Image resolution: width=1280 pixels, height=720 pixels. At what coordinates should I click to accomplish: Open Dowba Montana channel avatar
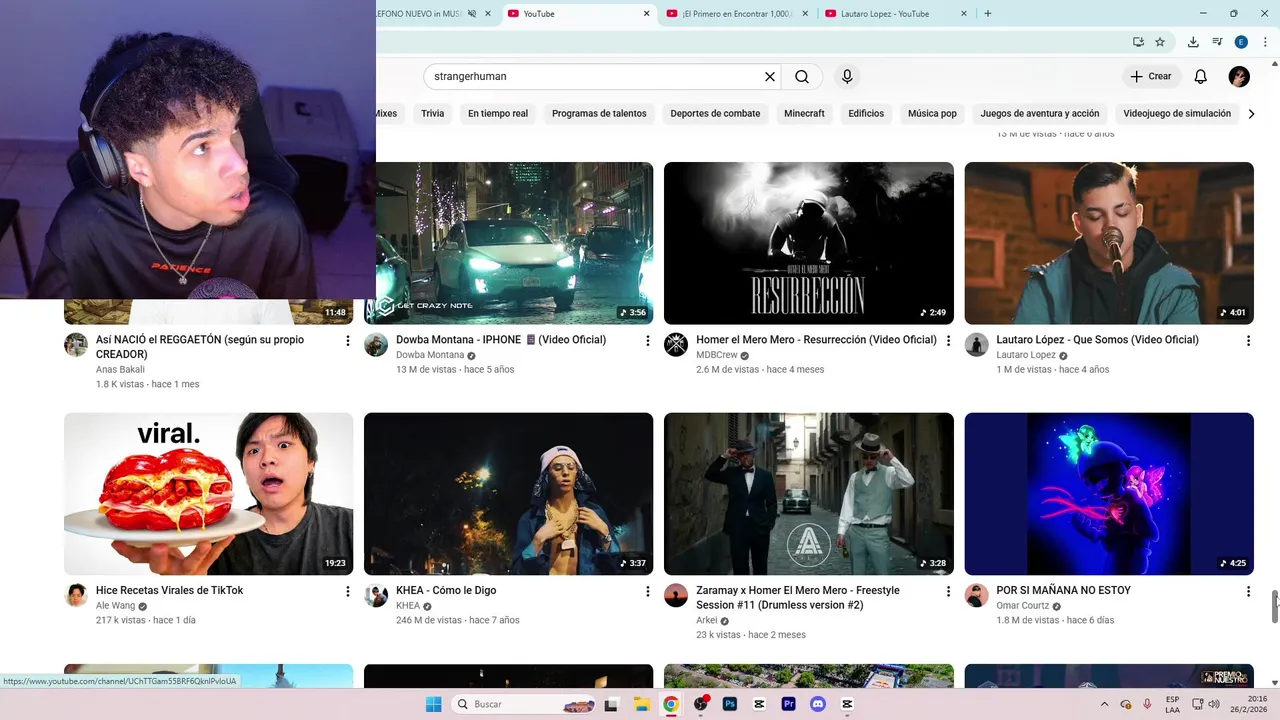click(x=376, y=345)
